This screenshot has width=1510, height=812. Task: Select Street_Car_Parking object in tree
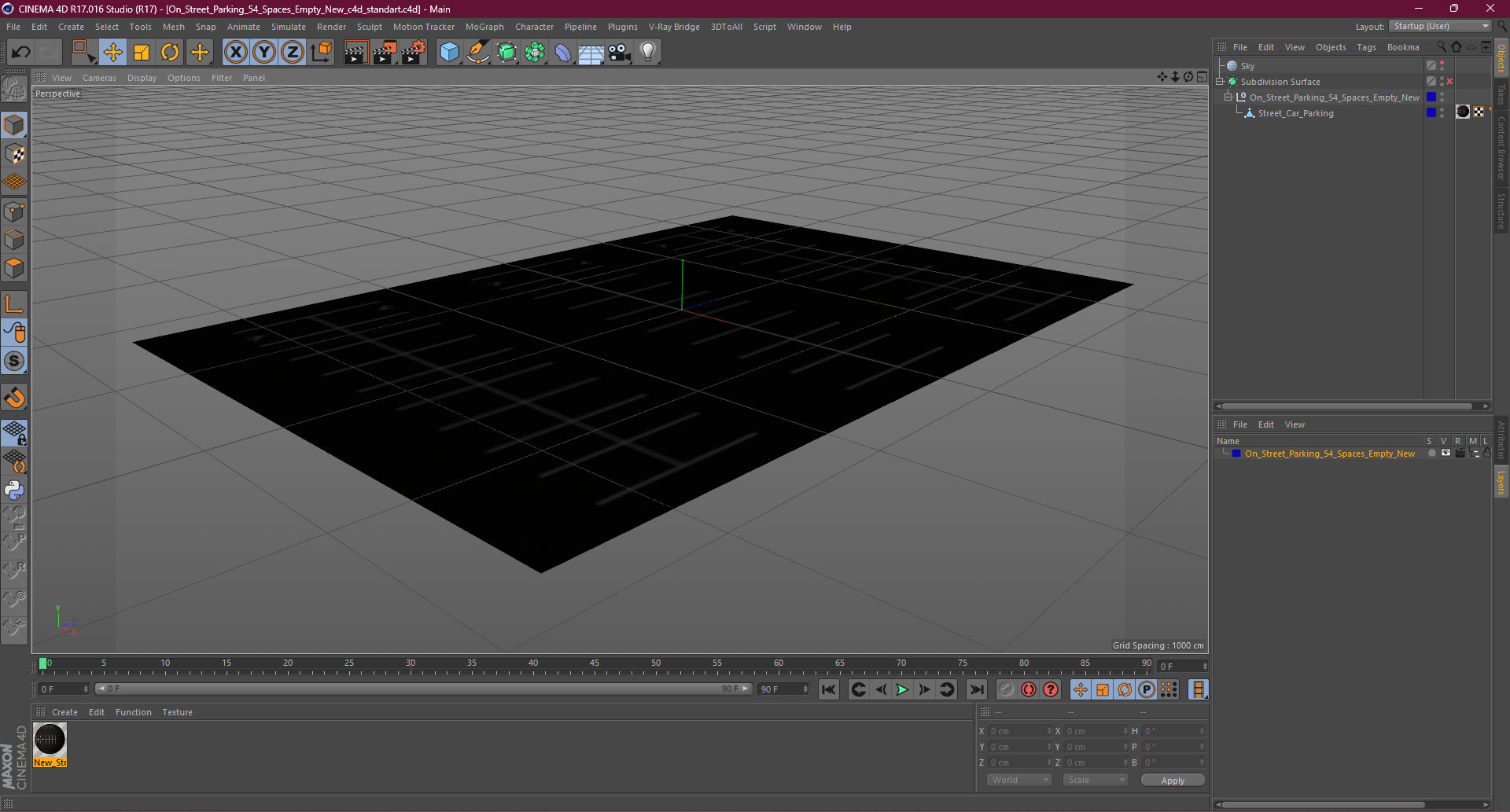point(1295,113)
